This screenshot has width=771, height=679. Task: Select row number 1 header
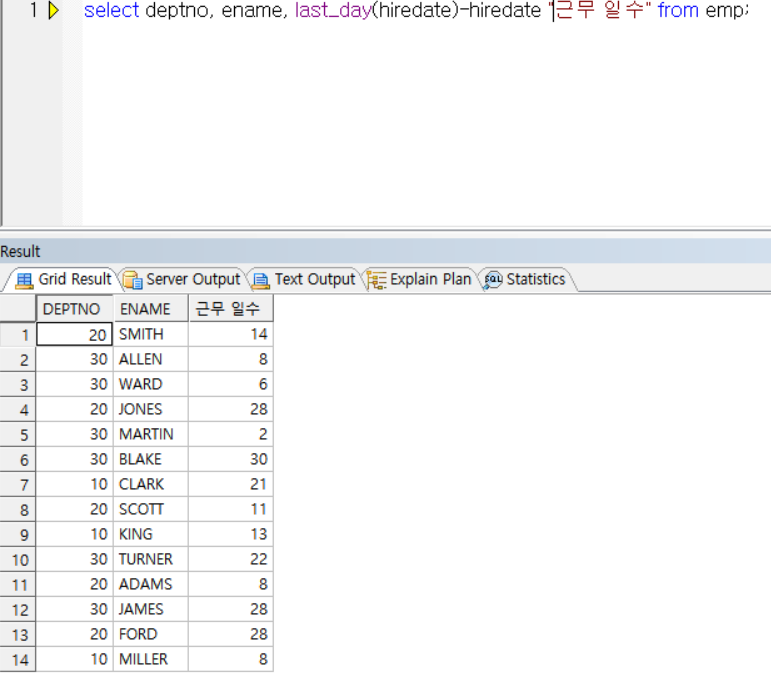tap(18, 335)
